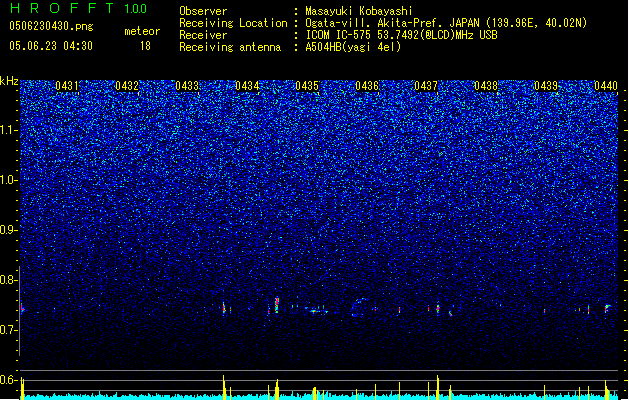Click the 0431 time marker
Screen dimensions: 629x400
coord(67,86)
